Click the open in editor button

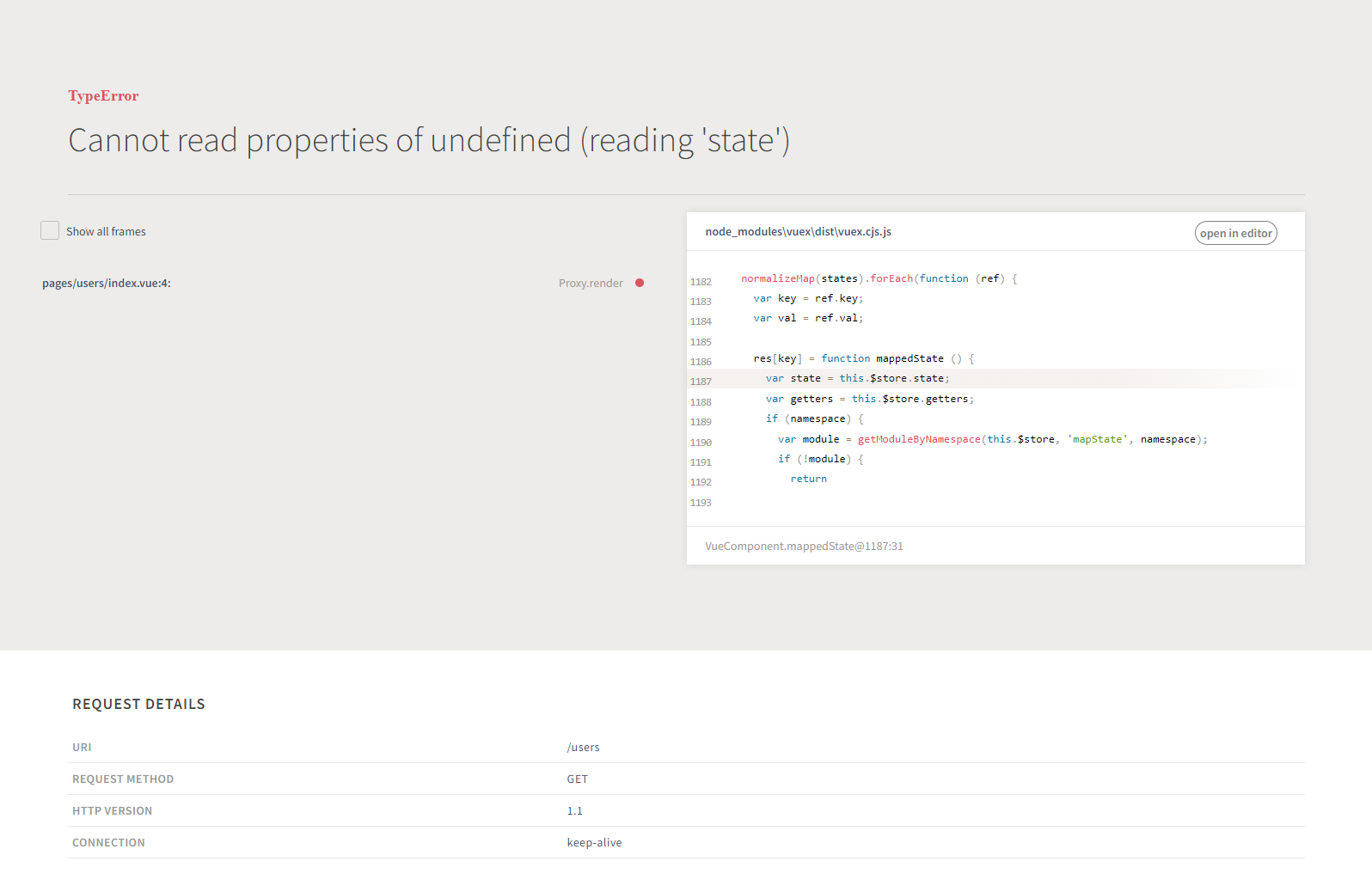point(1235,233)
